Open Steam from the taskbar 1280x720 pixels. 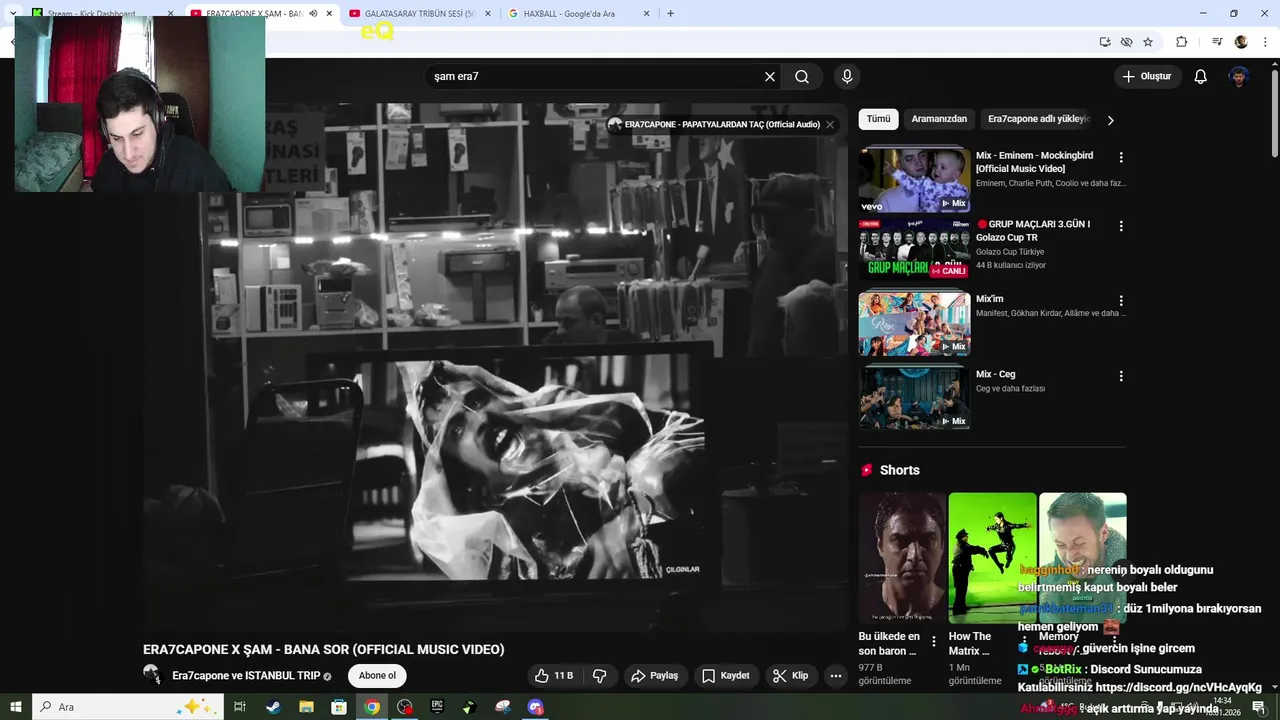pyautogui.click(x=273, y=707)
